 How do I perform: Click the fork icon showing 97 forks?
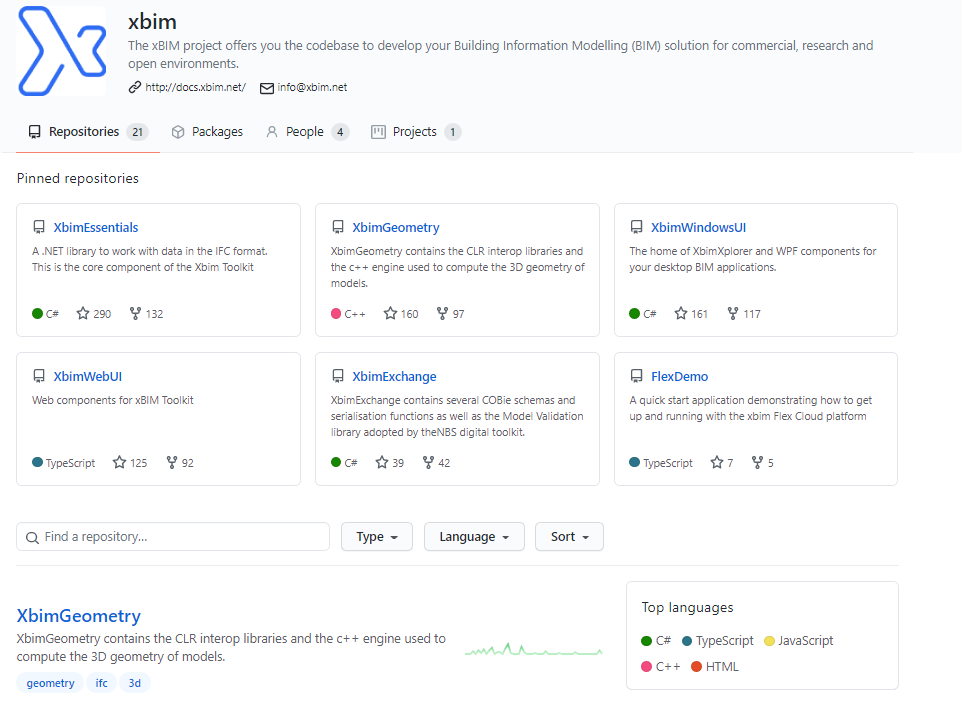tap(442, 313)
